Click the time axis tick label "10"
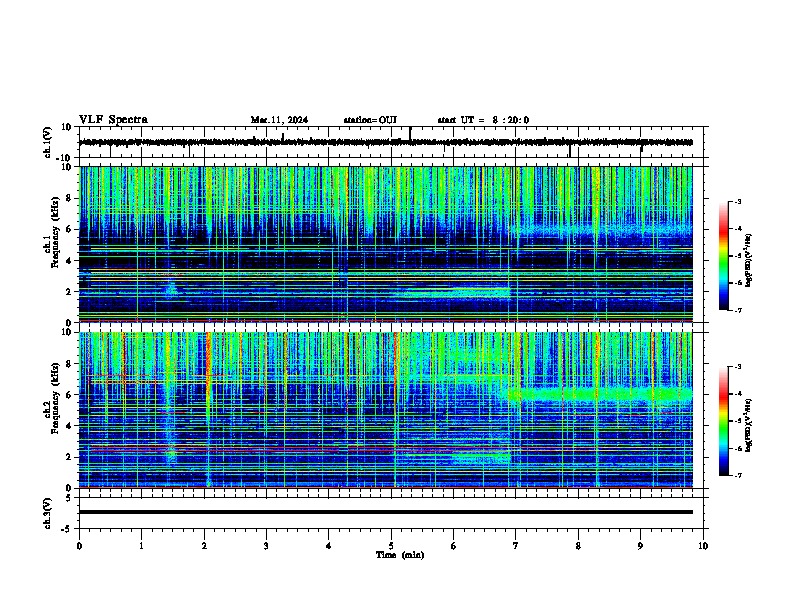The height and width of the screenshot is (612, 792). point(703,546)
